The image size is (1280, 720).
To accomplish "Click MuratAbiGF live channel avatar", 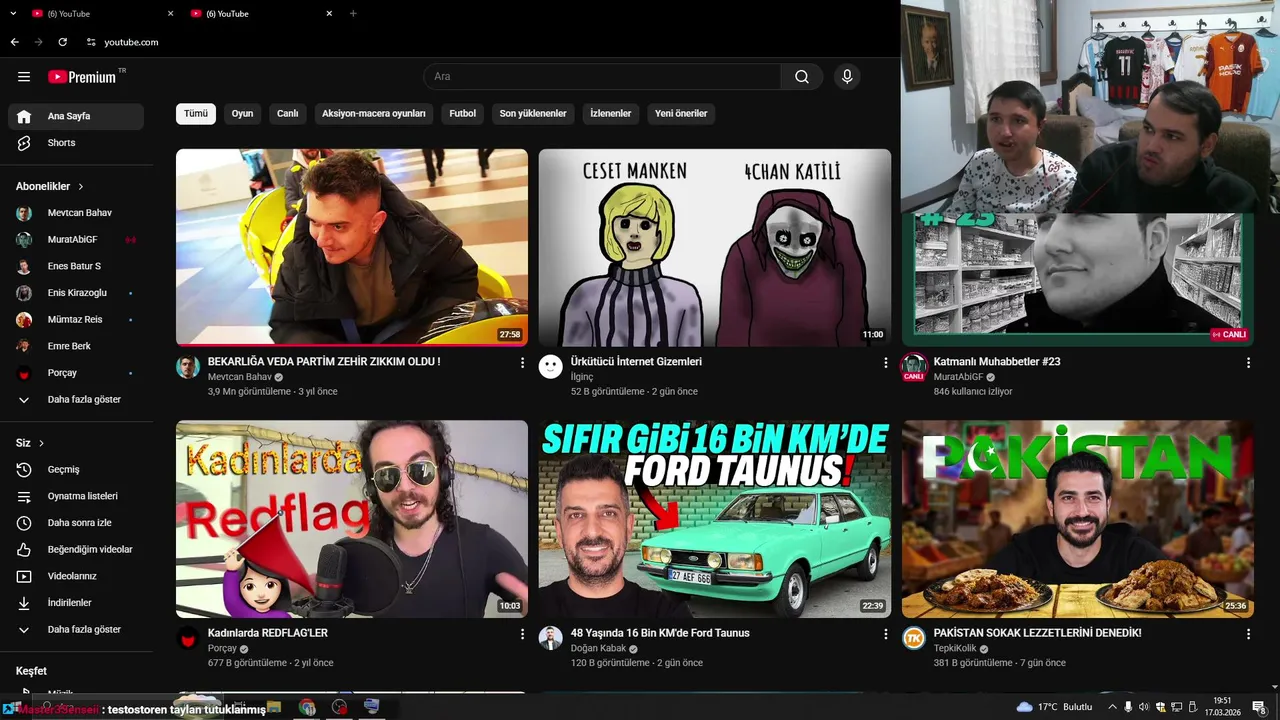I will [914, 367].
